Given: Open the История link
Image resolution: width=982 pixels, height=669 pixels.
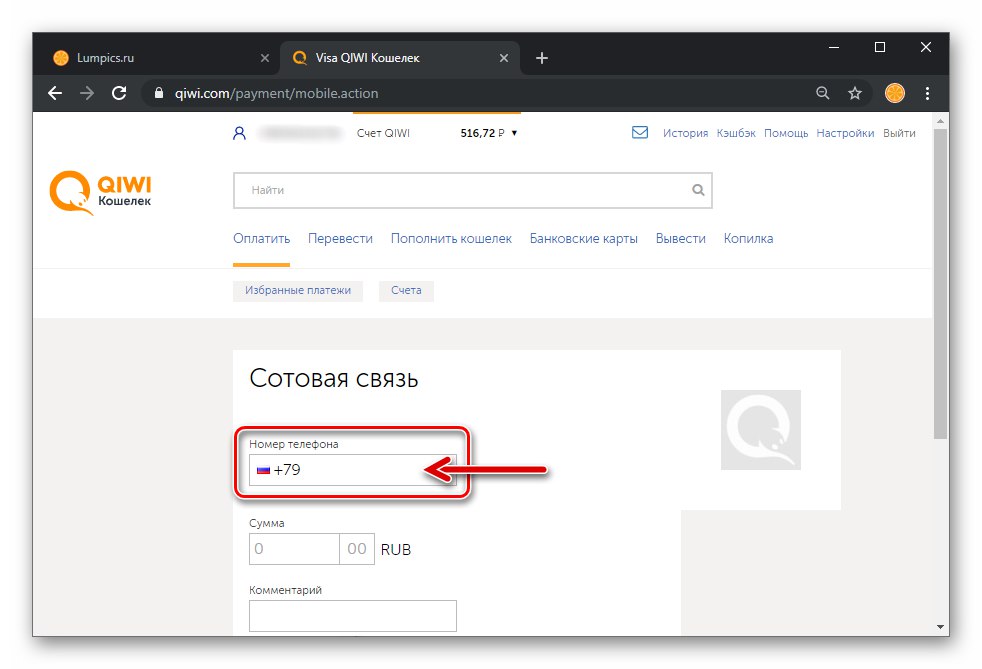Looking at the screenshot, I should point(685,132).
